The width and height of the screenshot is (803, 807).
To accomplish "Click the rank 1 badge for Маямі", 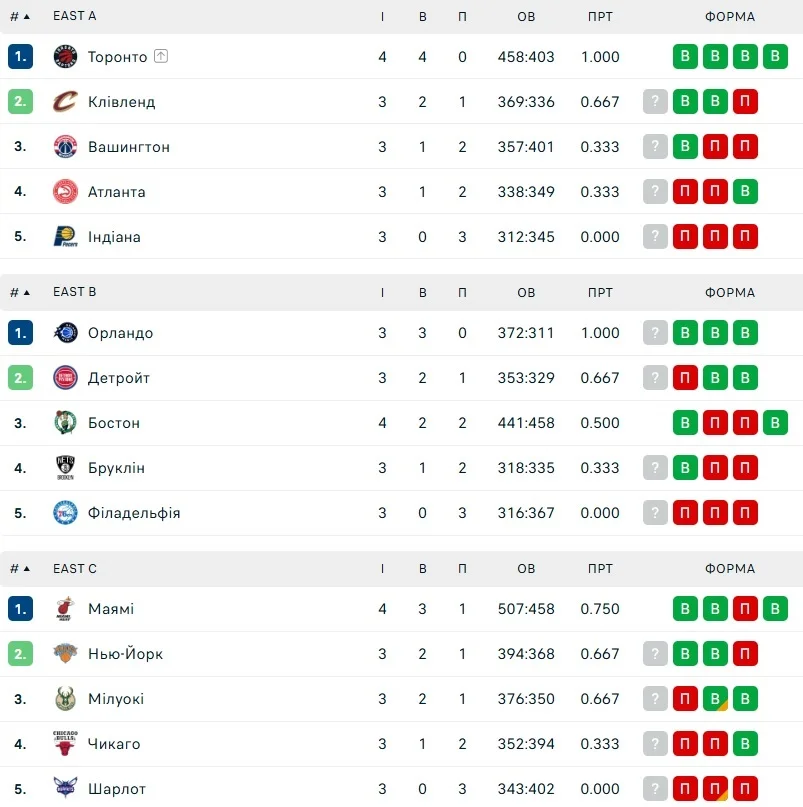I will point(20,609).
